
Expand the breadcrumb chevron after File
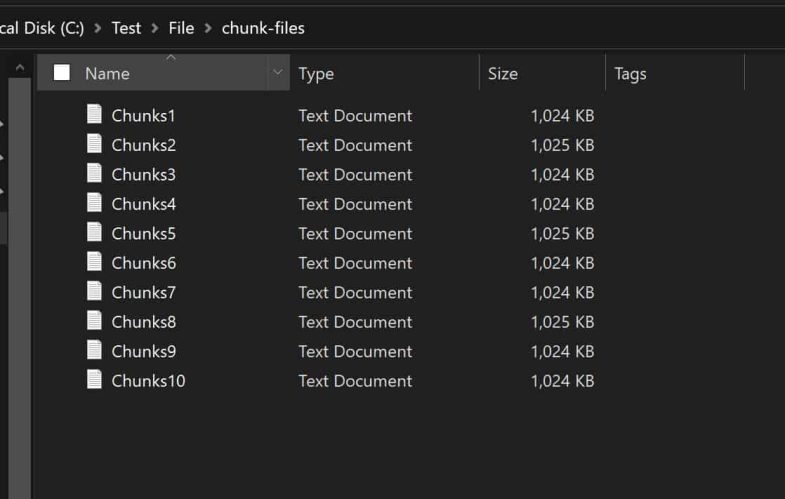point(208,28)
